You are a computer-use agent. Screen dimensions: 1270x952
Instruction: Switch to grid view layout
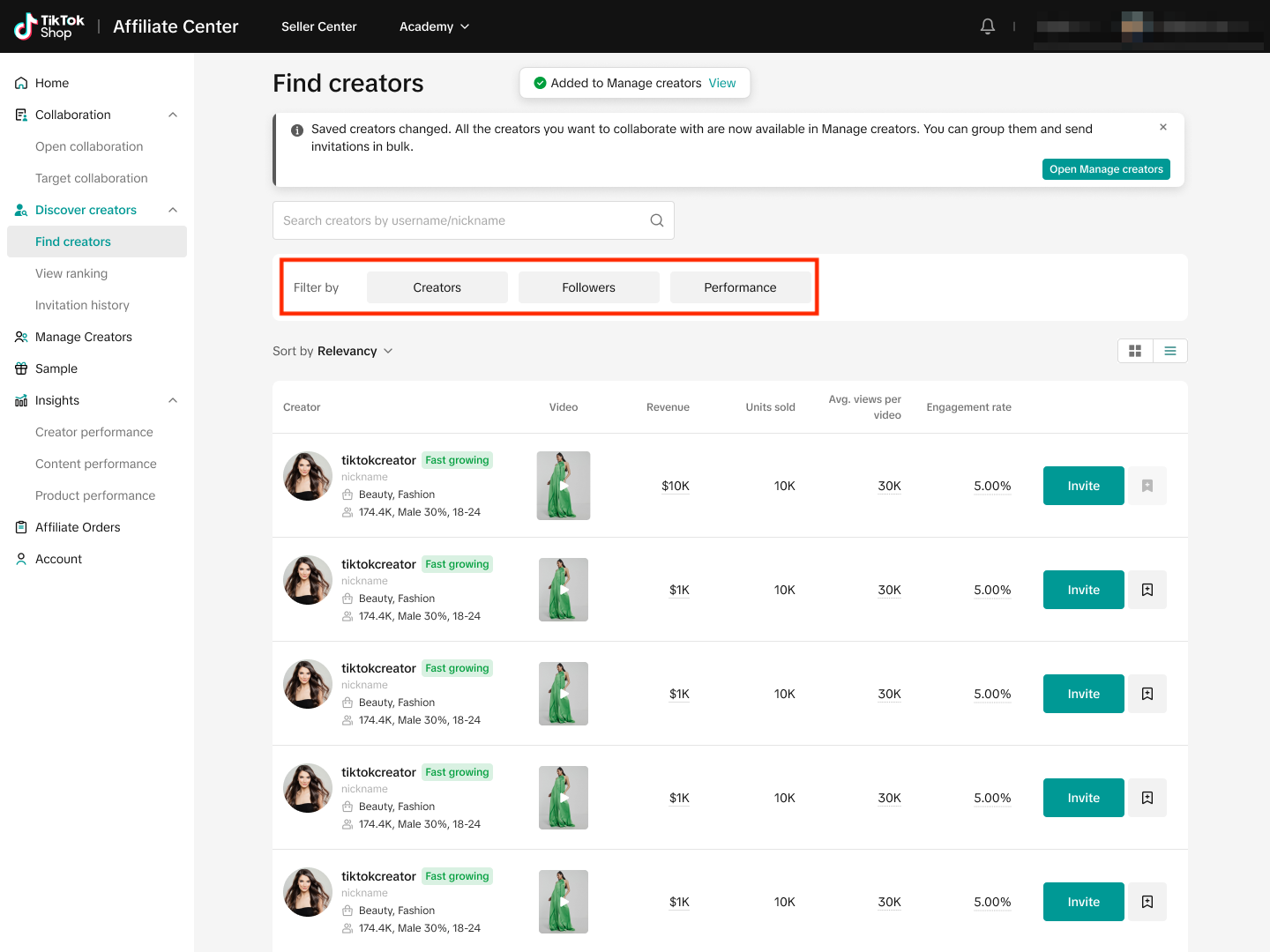click(x=1135, y=351)
